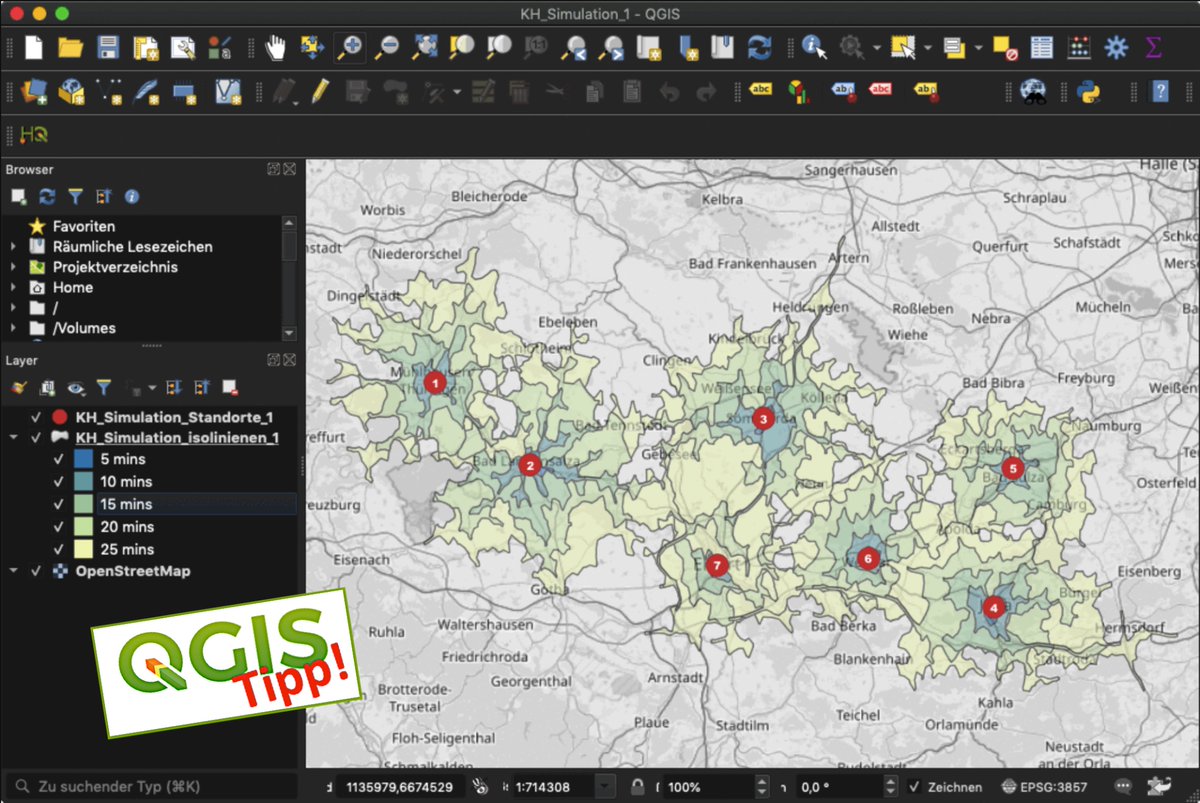Collapse the OpenStreetMap layer entry
The image size is (1200, 803).
14,572
